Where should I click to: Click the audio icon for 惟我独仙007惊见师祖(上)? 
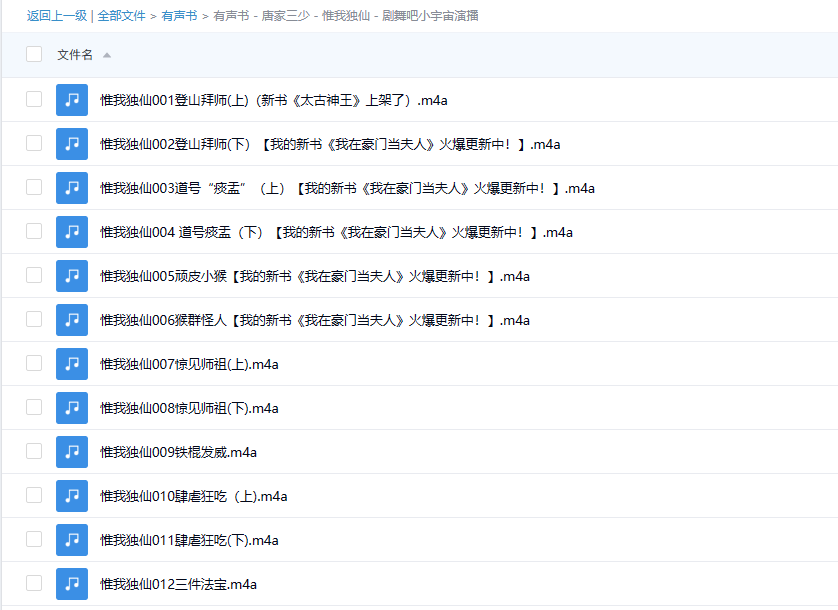click(71, 363)
